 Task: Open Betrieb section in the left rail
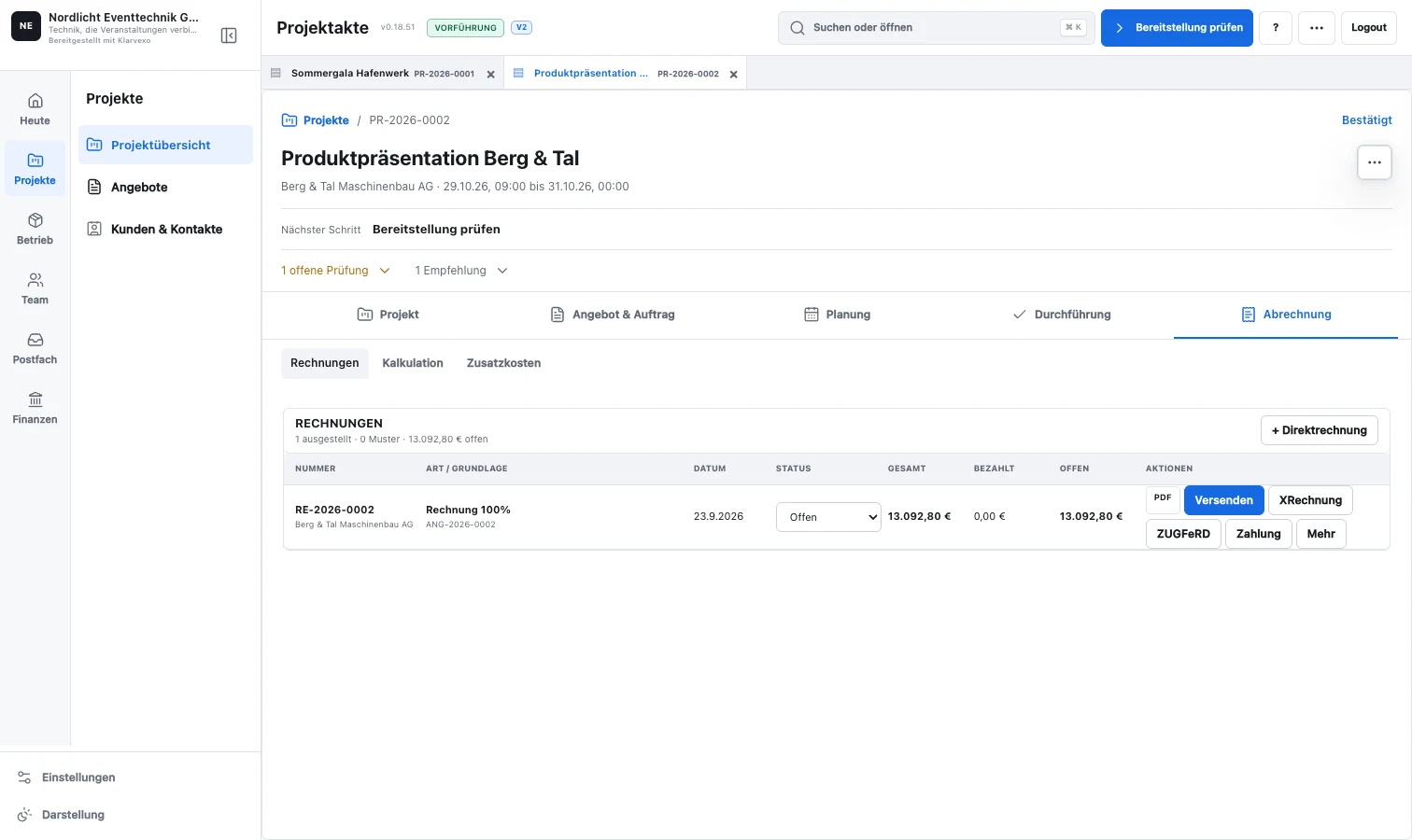(x=35, y=229)
